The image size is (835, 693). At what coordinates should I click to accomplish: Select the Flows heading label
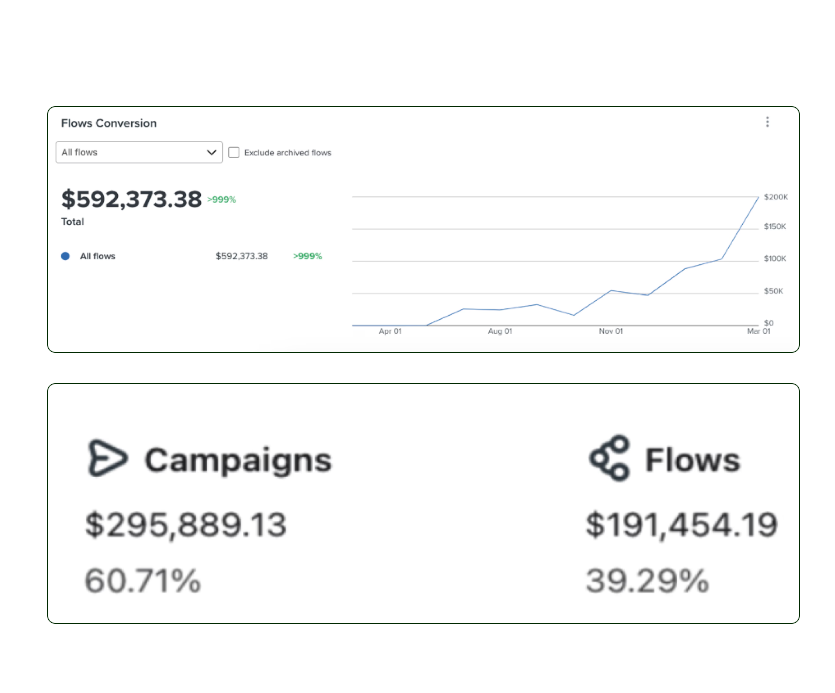point(692,460)
